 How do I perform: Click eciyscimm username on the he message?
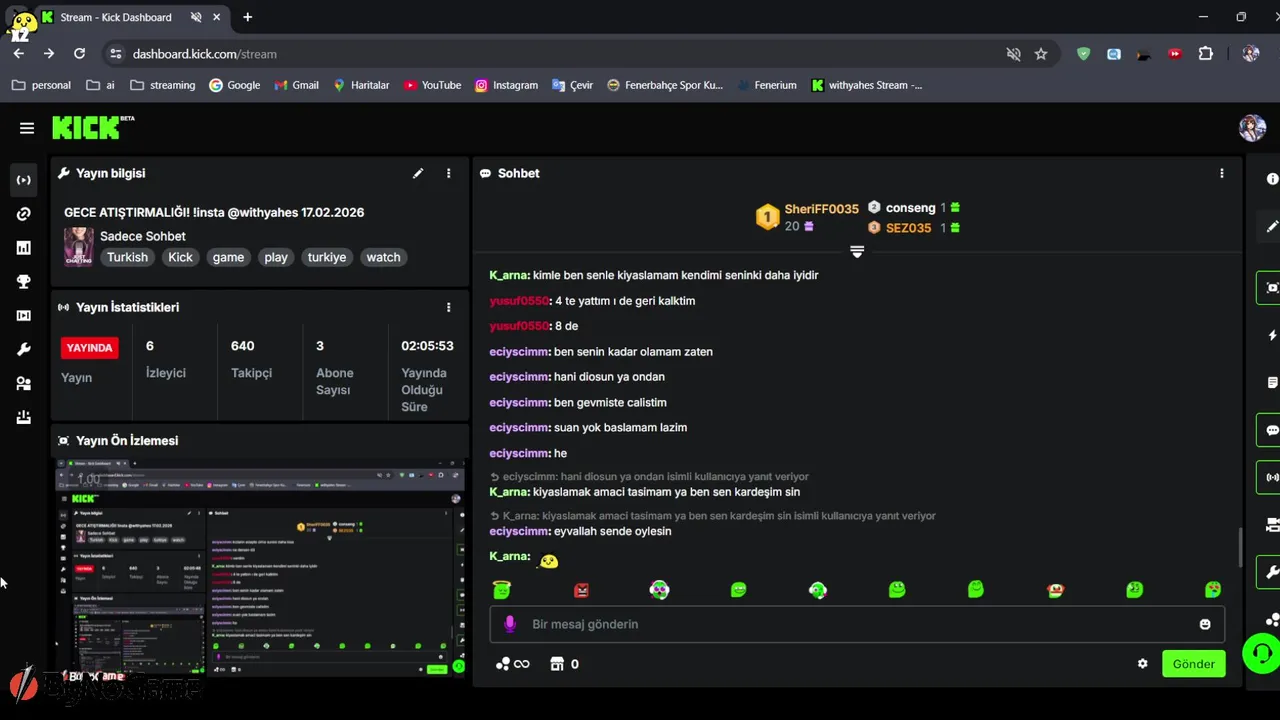click(x=520, y=453)
